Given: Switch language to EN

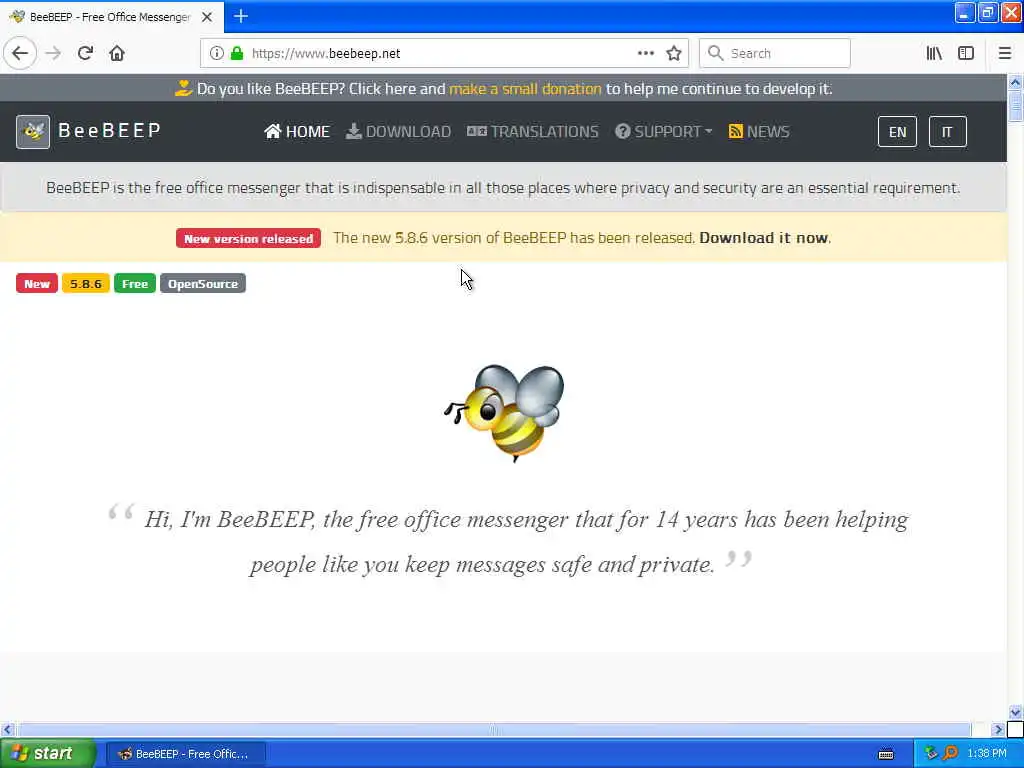Looking at the screenshot, I should pyautogui.click(x=897, y=132).
